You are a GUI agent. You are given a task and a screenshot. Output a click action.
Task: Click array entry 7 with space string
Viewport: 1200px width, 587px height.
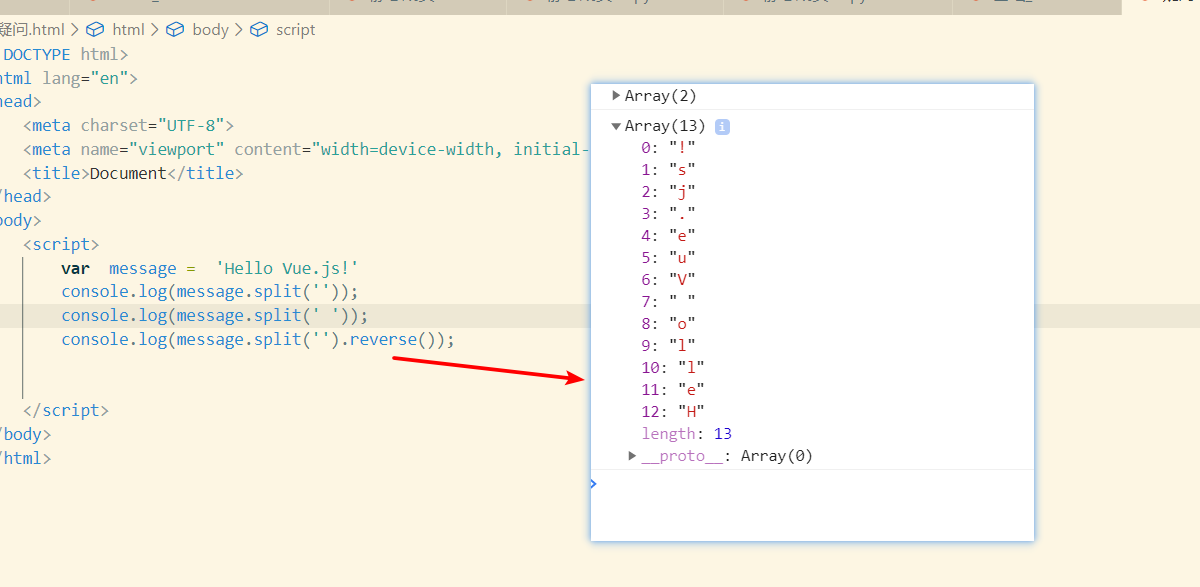(x=668, y=302)
